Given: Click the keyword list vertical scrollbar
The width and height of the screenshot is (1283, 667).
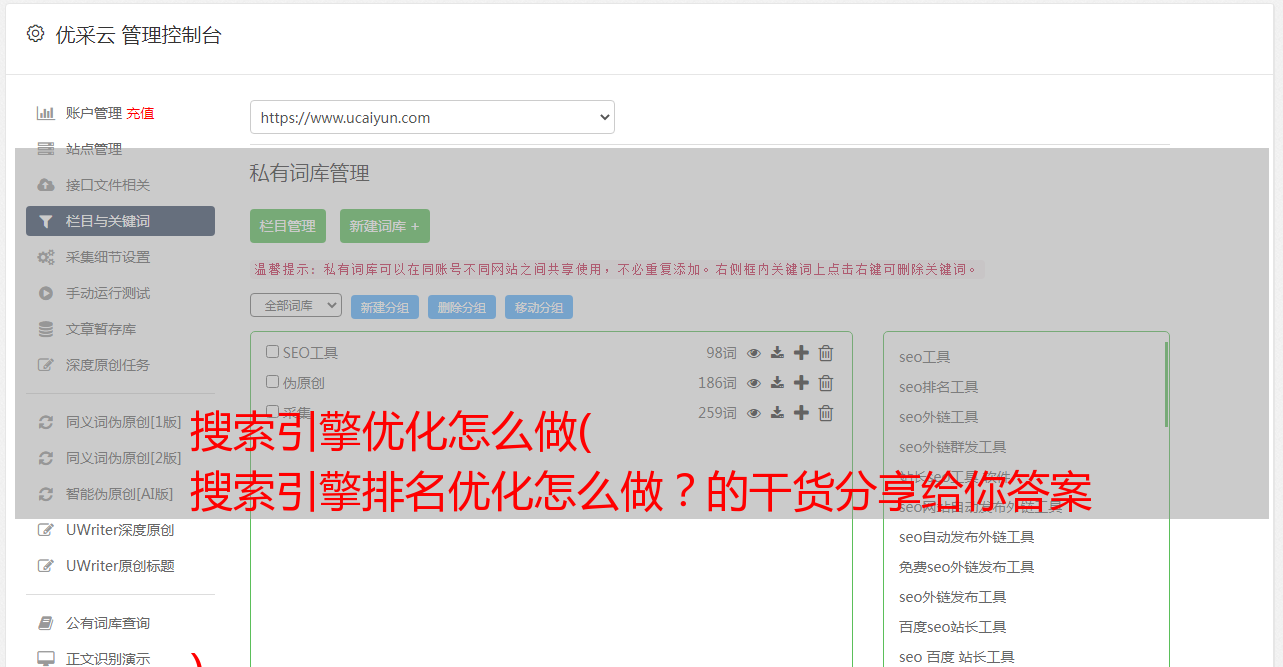Looking at the screenshot, I should coord(1166,384).
